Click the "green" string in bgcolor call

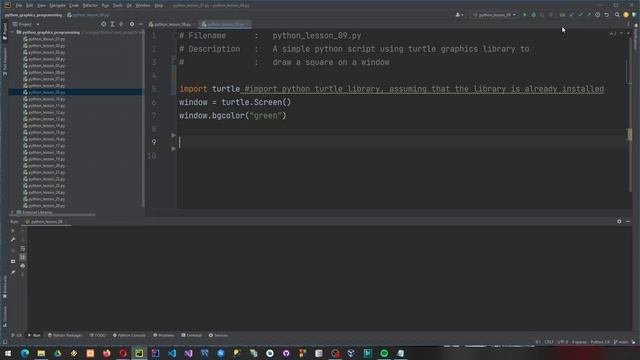pyautogui.click(x=266, y=116)
